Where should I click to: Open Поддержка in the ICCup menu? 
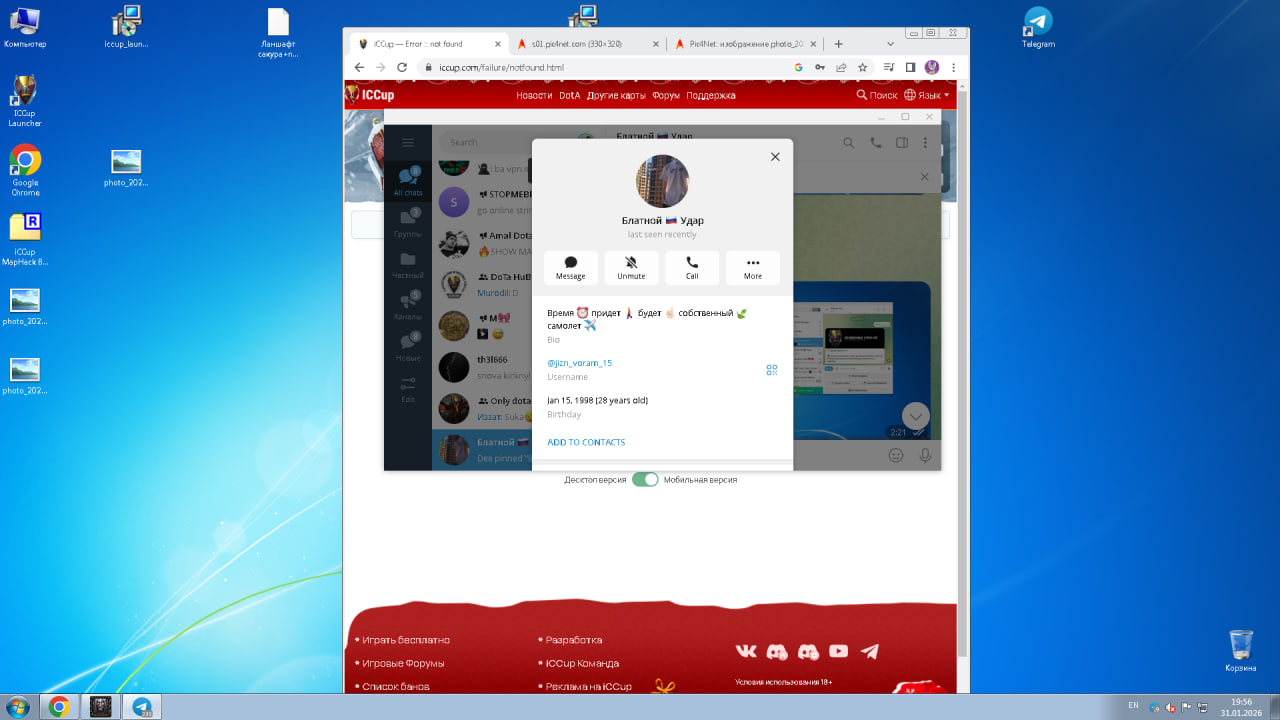(711, 95)
